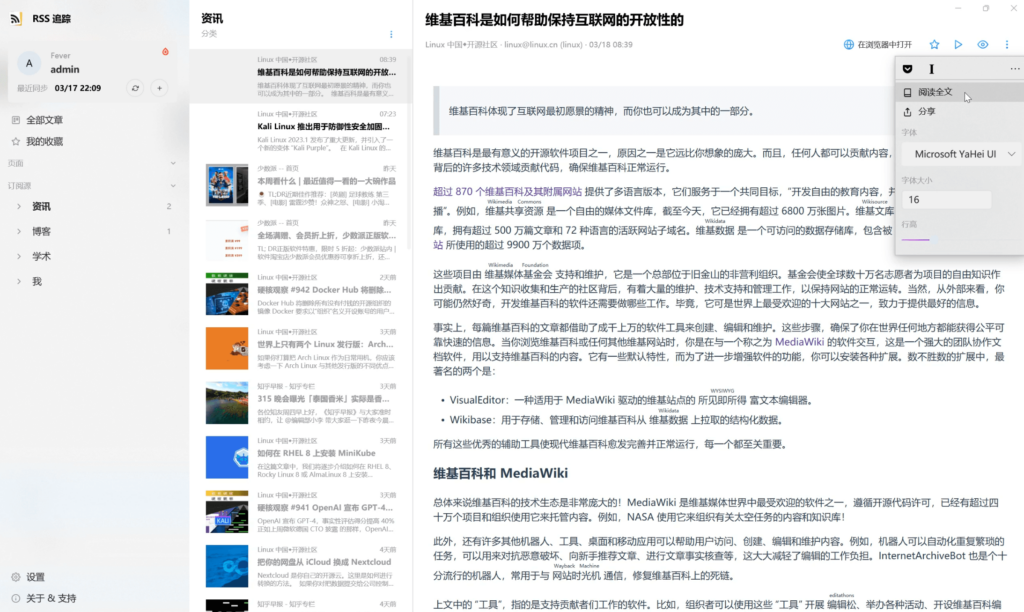Select 阅读全文 menu entry
The height and width of the screenshot is (612, 1024).
click(959, 92)
